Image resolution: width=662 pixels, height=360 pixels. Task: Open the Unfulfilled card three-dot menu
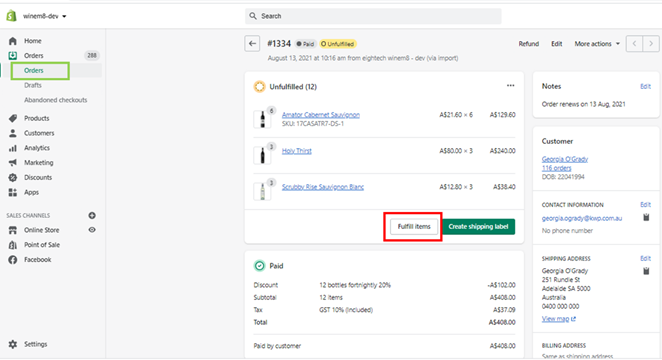(510, 86)
